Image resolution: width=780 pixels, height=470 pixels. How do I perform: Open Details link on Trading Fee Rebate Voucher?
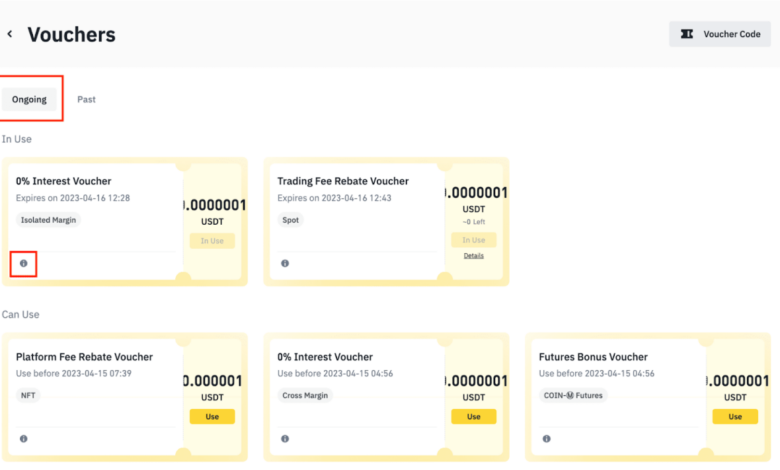(474, 256)
